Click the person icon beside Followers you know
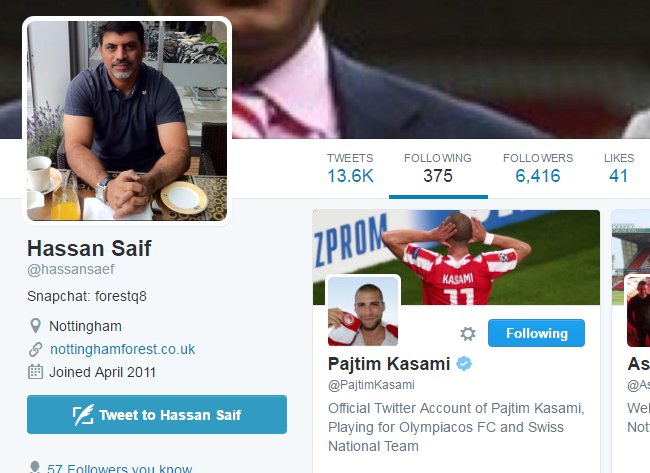Image resolution: width=650 pixels, height=473 pixels. 35,467
